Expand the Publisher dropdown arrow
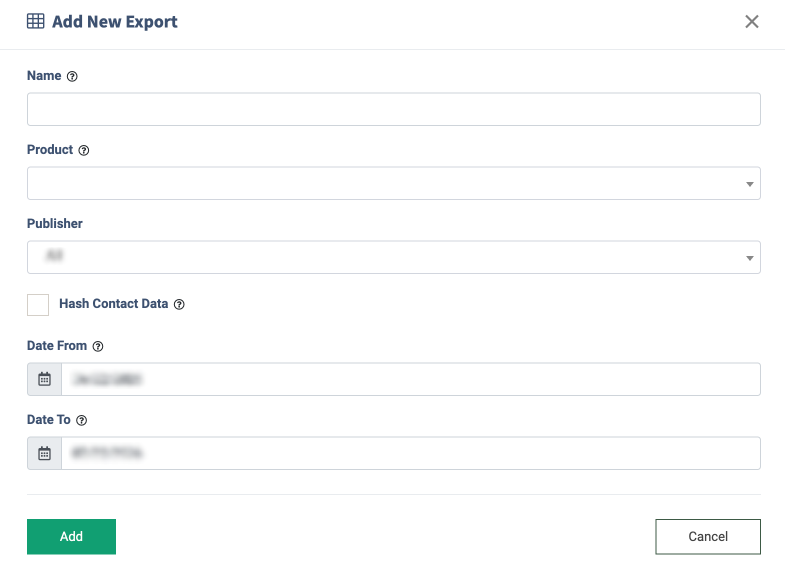 click(x=749, y=258)
